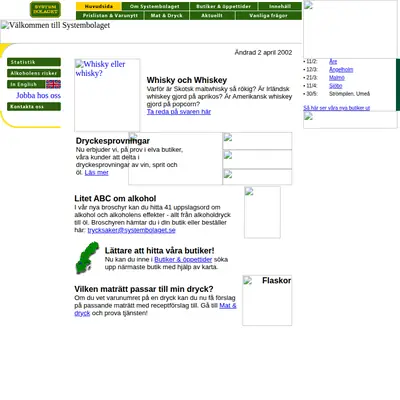Image resolution: width=400 pixels, height=400 pixels.
Task: Open the Malmö store link
Action: [x=337, y=78]
